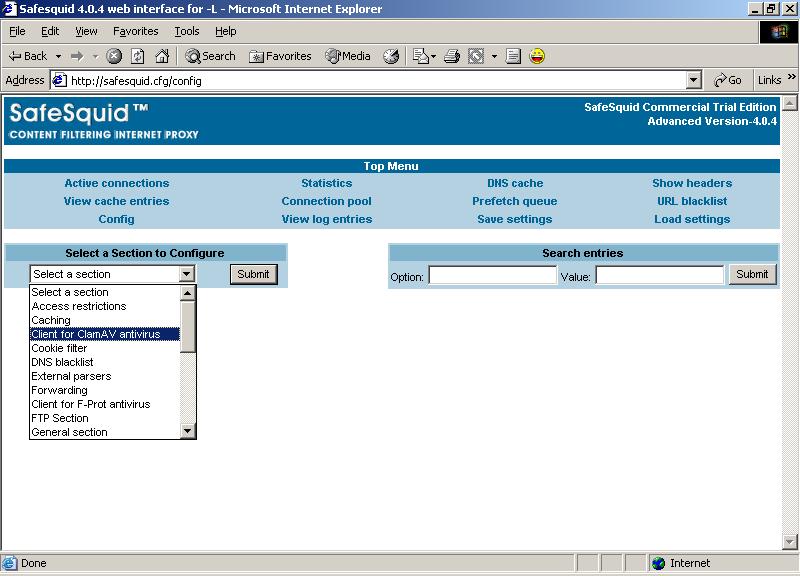Screen dimensions: 800x576
Task: Focus the Option search field
Action: [492, 275]
